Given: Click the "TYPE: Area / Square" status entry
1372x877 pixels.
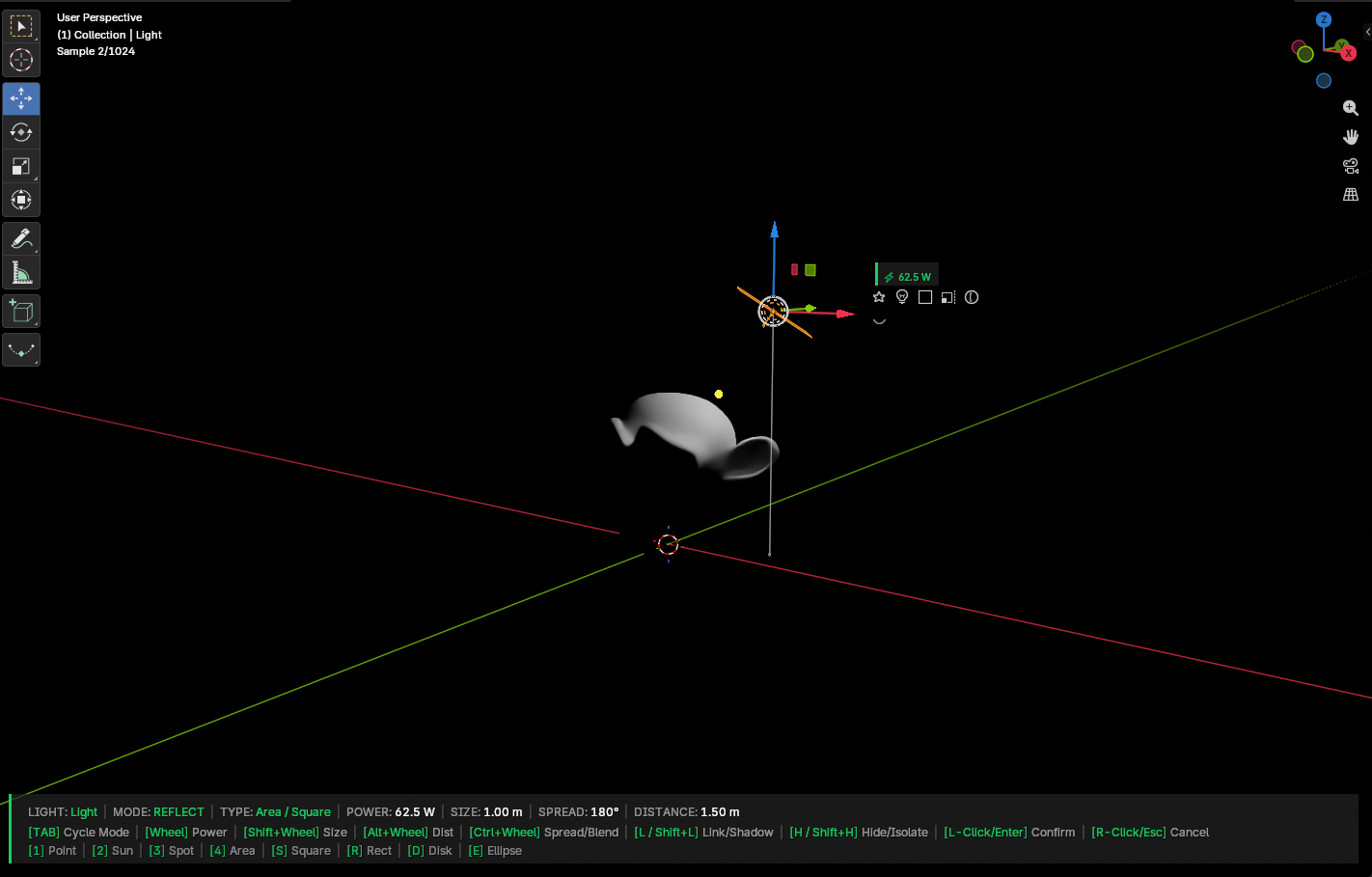Looking at the screenshot, I should click(x=275, y=812).
